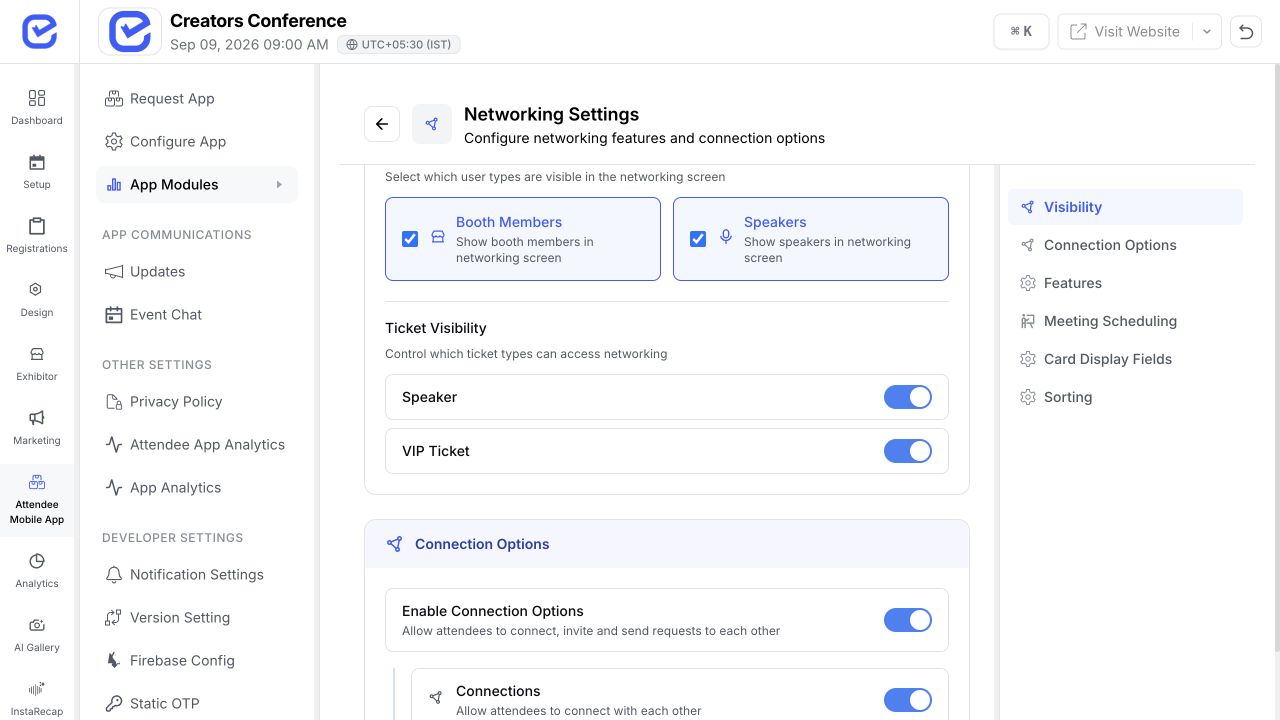The height and width of the screenshot is (720, 1280).
Task: Click the Booth Members store icon
Action: pyautogui.click(x=437, y=238)
